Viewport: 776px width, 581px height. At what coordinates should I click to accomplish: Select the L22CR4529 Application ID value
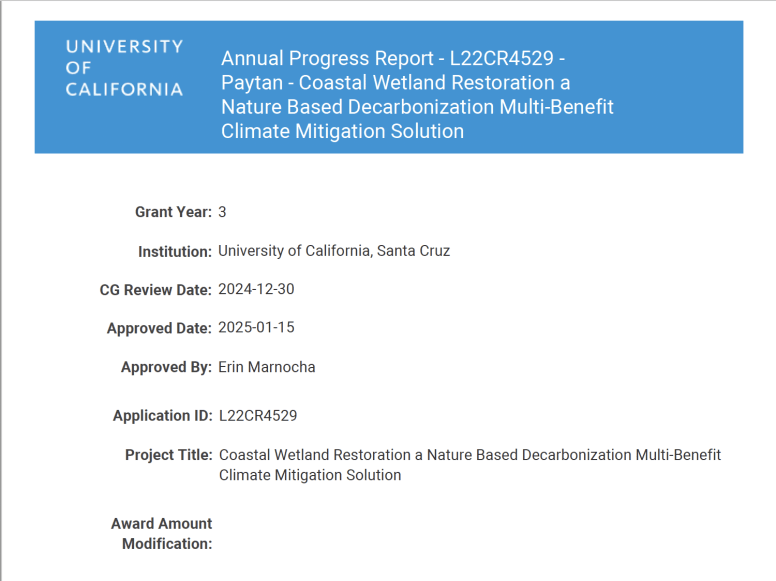258,416
